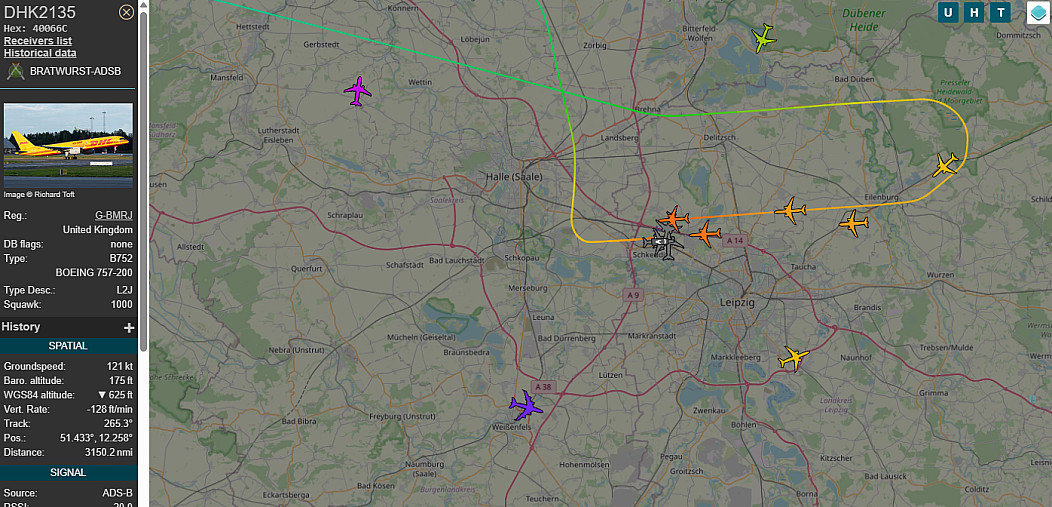Click the BRATWURST-ADSB receiver icon

[15, 71]
